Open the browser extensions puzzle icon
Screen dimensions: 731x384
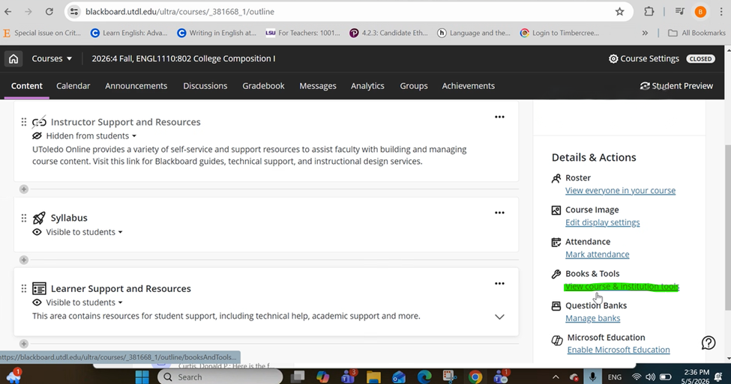649,12
